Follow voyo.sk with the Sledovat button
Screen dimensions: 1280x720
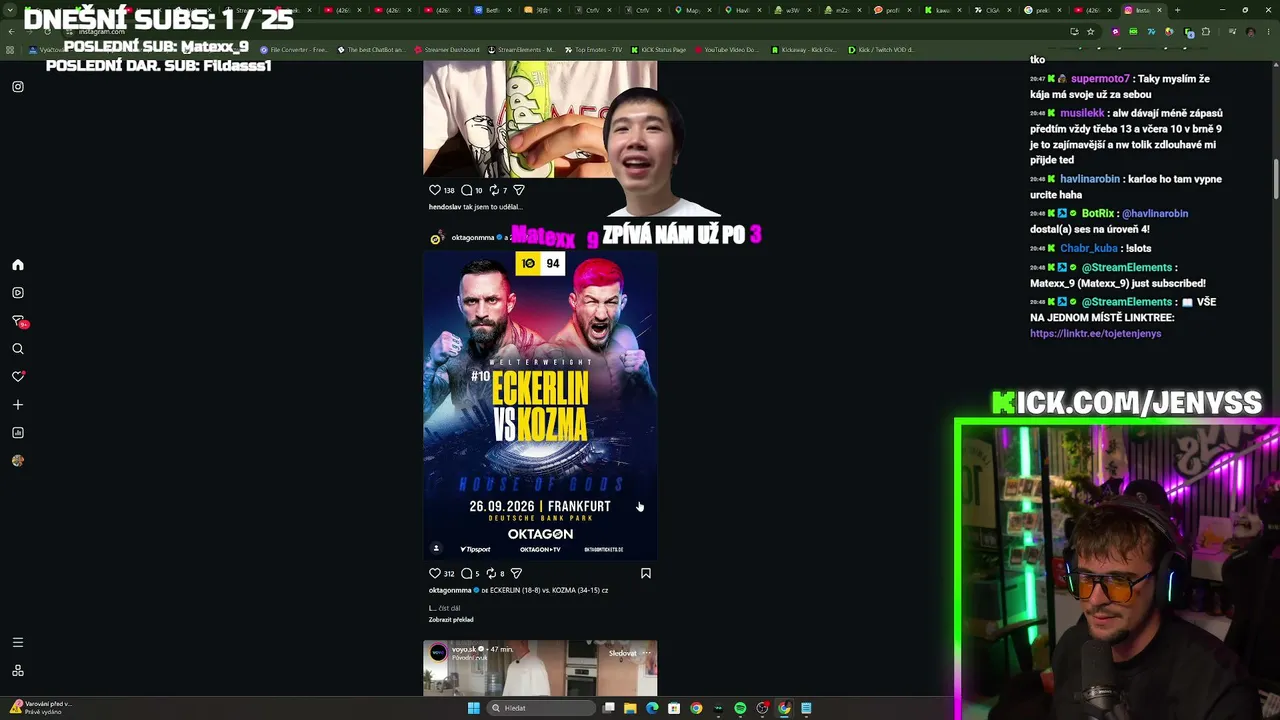(x=622, y=653)
